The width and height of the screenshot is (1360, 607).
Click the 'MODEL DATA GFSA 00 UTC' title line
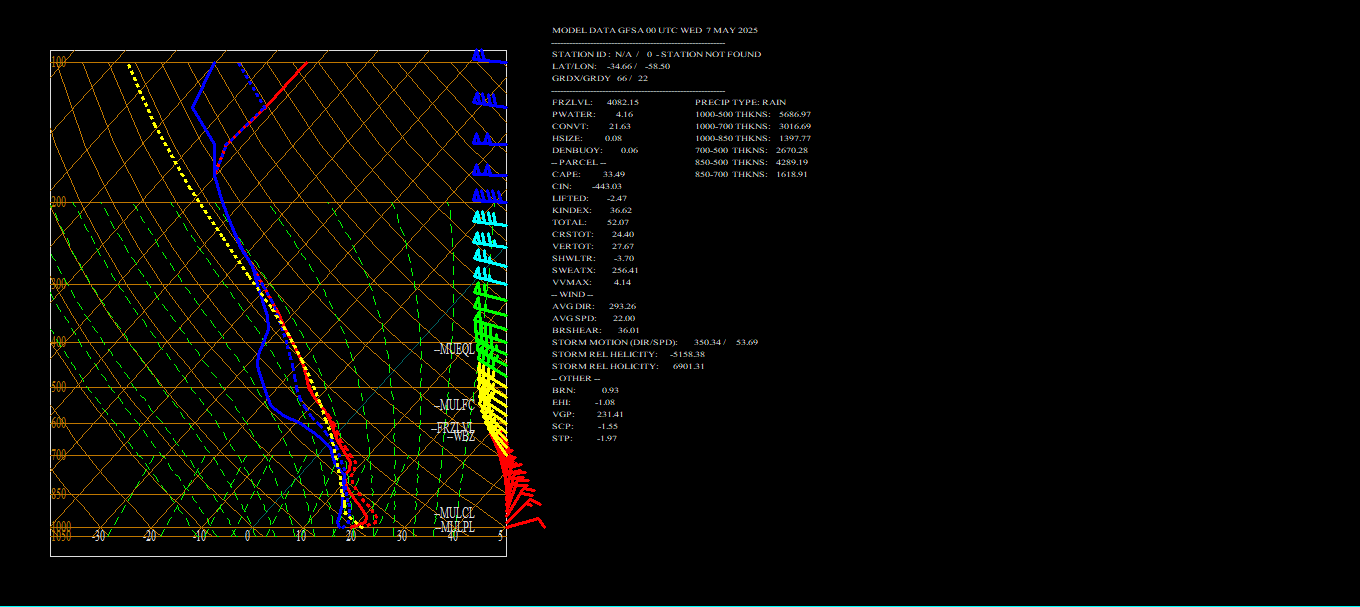(655, 30)
